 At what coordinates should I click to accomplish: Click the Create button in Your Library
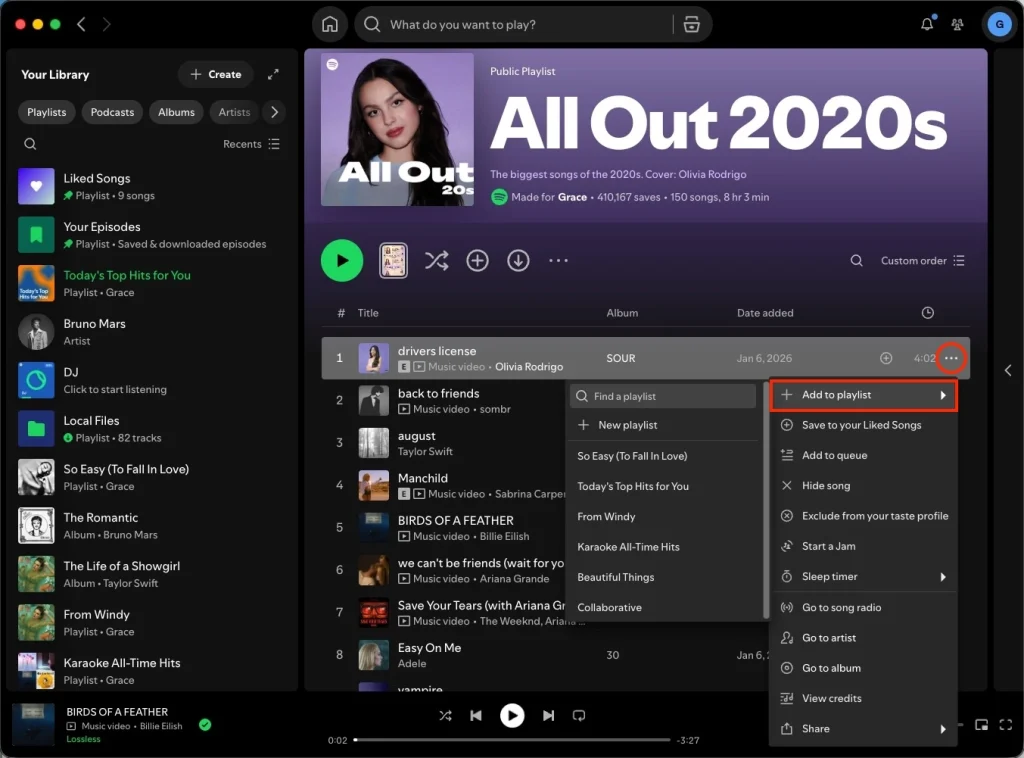215,73
